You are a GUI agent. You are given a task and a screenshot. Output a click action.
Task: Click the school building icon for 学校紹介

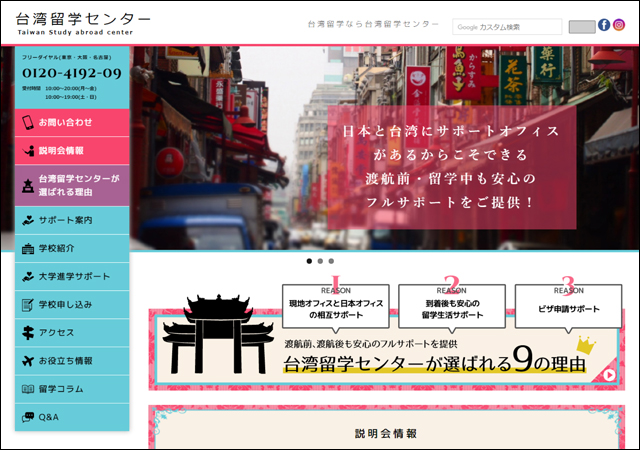tap(28, 248)
